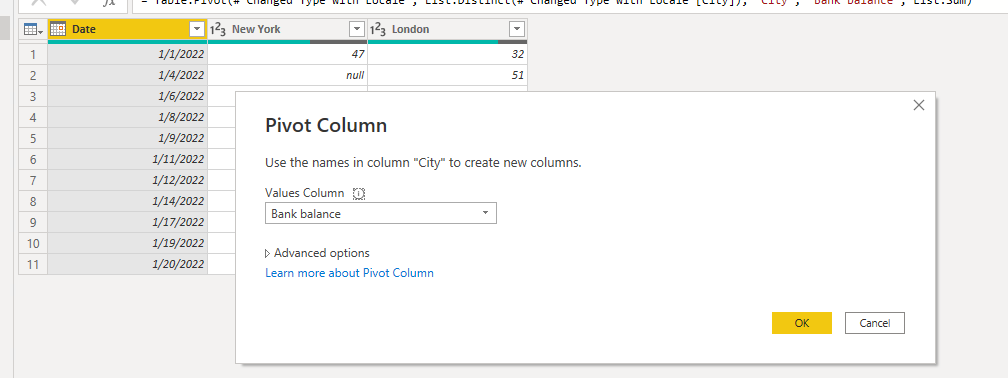This screenshot has height=378, width=1008.
Task: Select the Date column header
Action: (127, 30)
